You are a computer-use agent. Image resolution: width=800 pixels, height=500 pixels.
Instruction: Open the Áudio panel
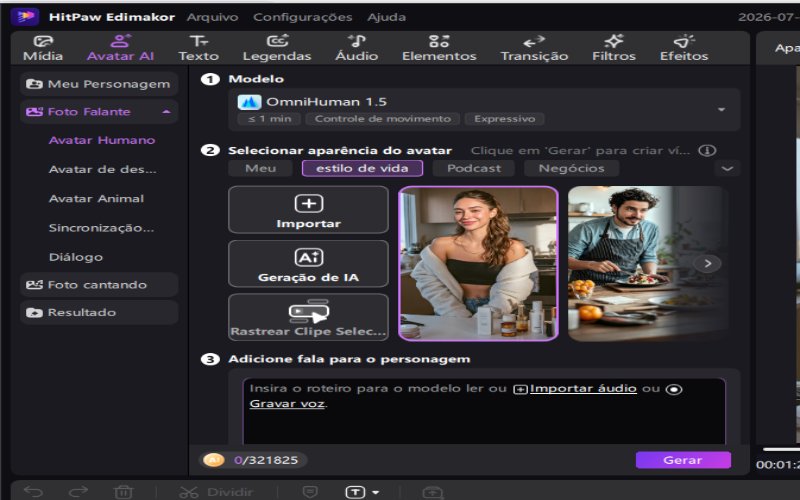click(x=357, y=48)
